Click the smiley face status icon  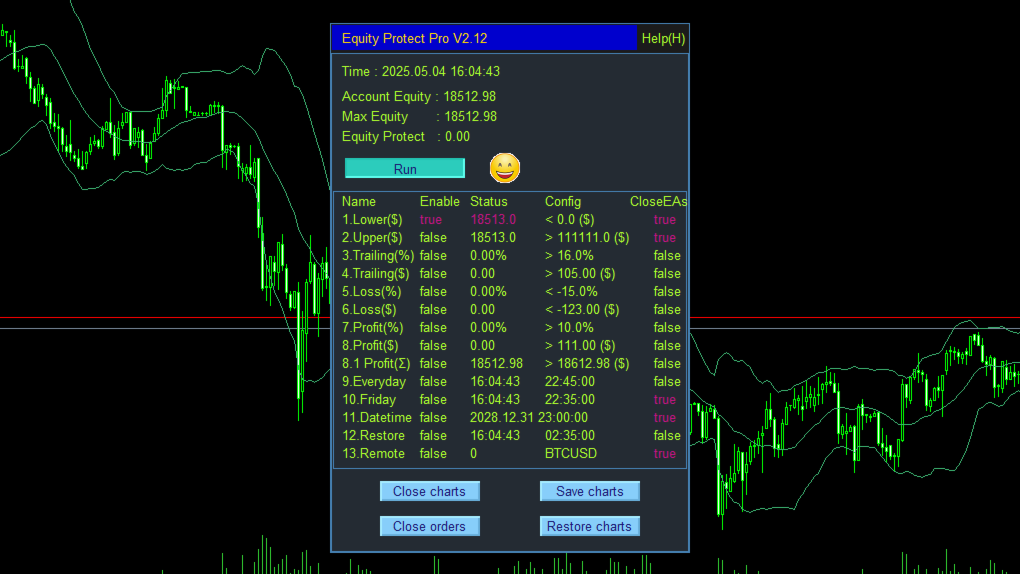point(505,169)
